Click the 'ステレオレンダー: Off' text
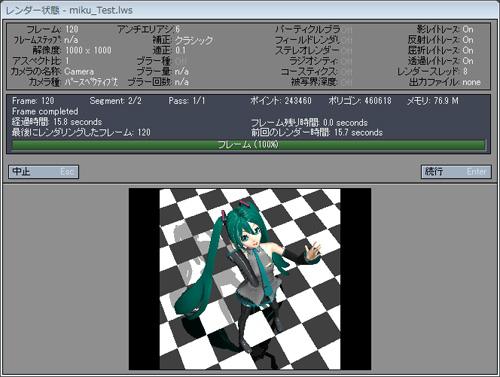The width and height of the screenshot is (500, 377). tap(314, 50)
